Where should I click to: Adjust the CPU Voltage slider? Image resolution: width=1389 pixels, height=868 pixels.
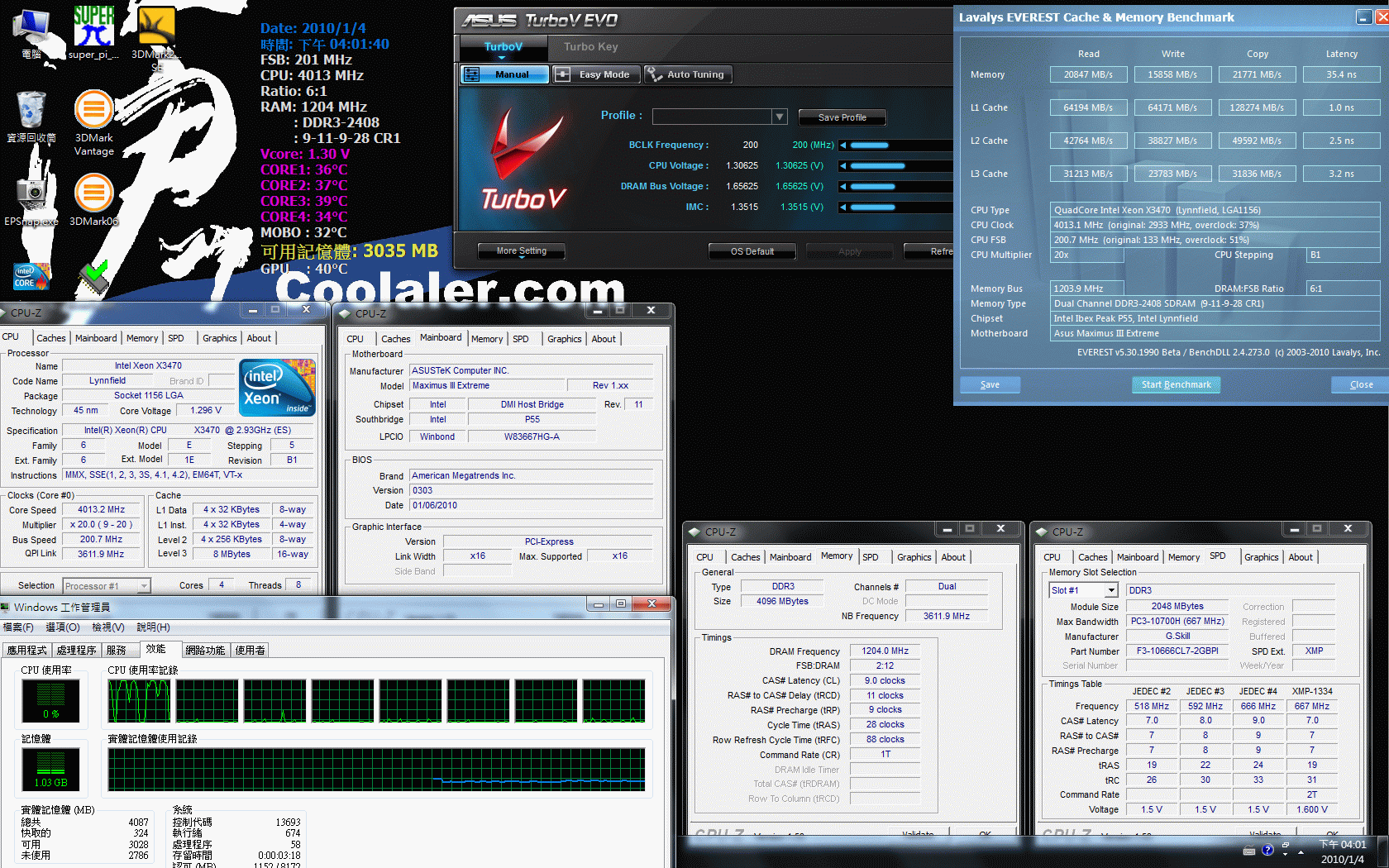pyautogui.click(x=901, y=166)
